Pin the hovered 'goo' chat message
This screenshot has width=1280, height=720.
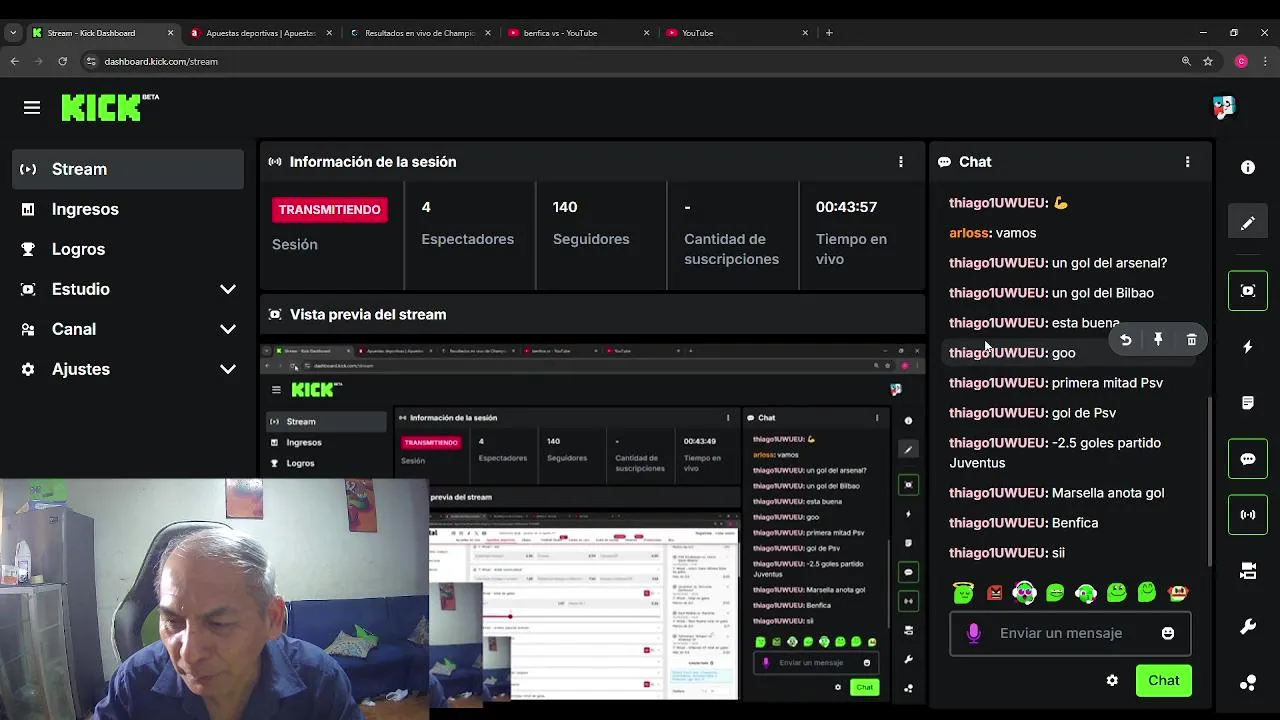pyautogui.click(x=1158, y=340)
